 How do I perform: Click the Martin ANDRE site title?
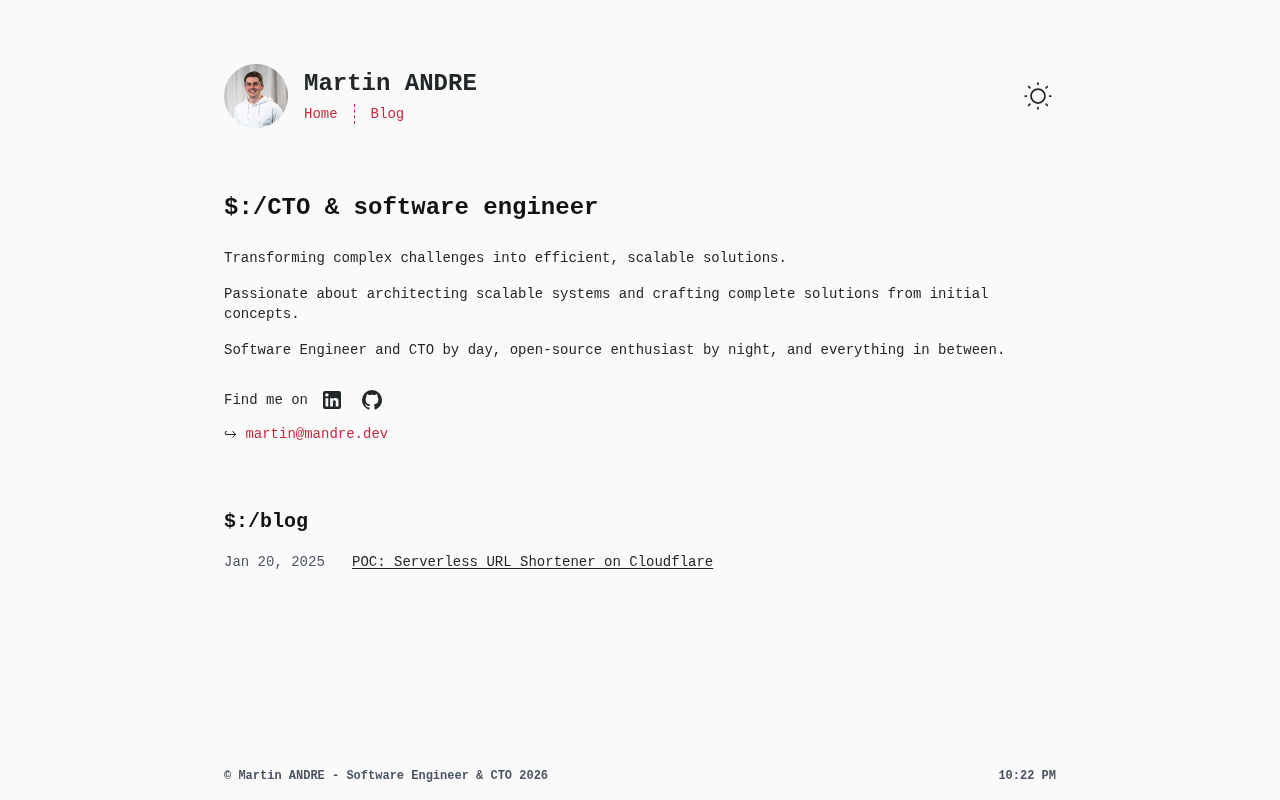(390, 83)
